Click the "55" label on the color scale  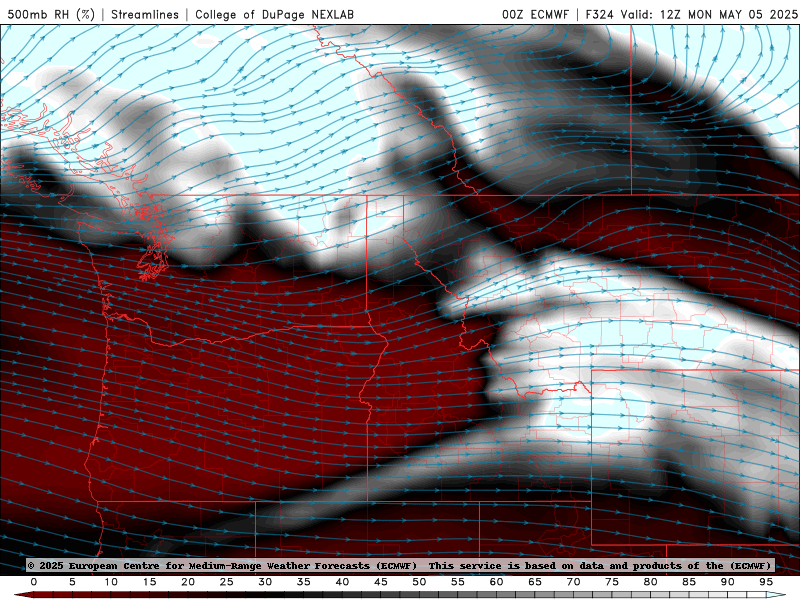tap(458, 582)
